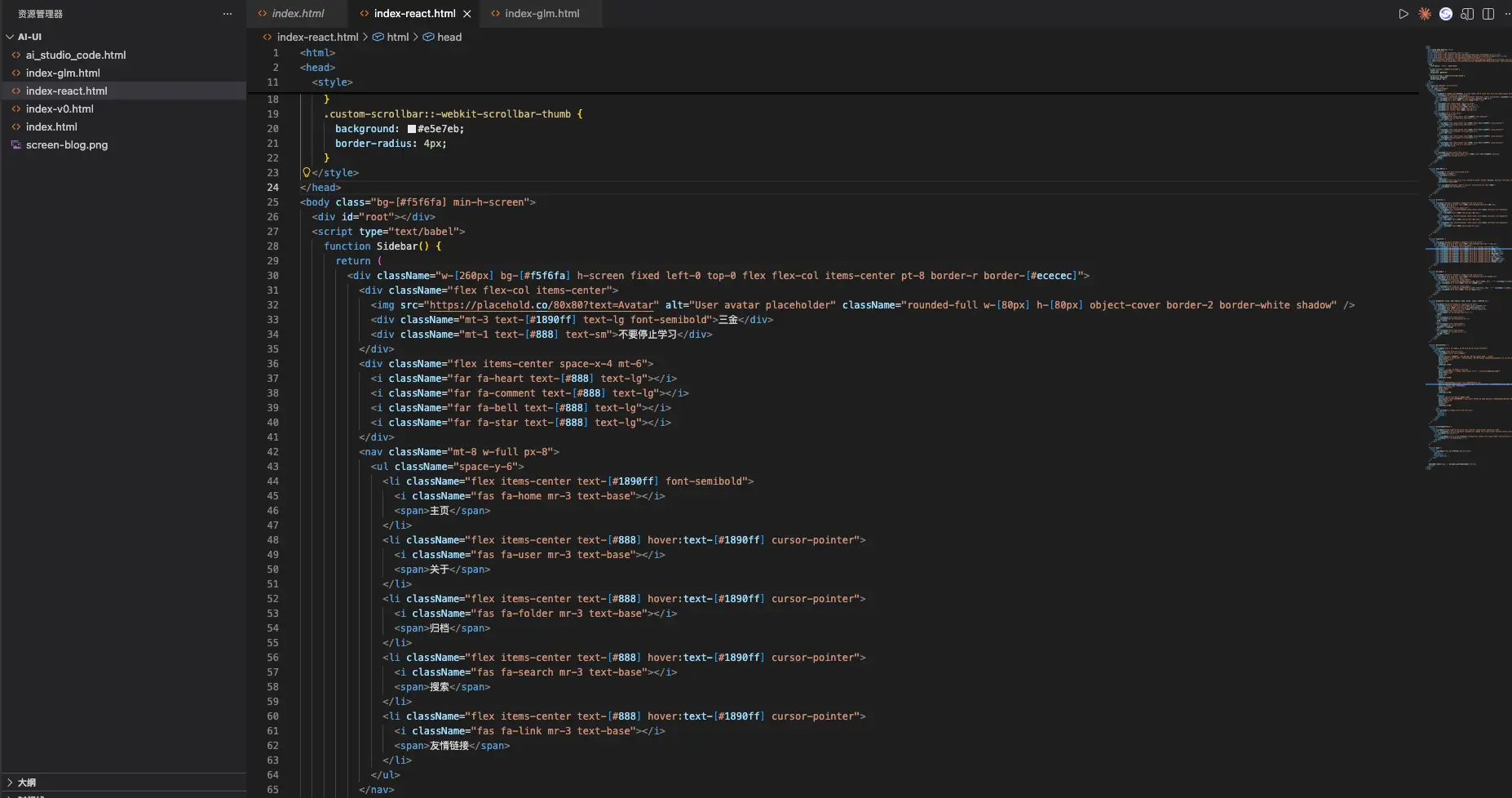
Task: Switch to the index.html tab
Action: [x=298, y=14]
